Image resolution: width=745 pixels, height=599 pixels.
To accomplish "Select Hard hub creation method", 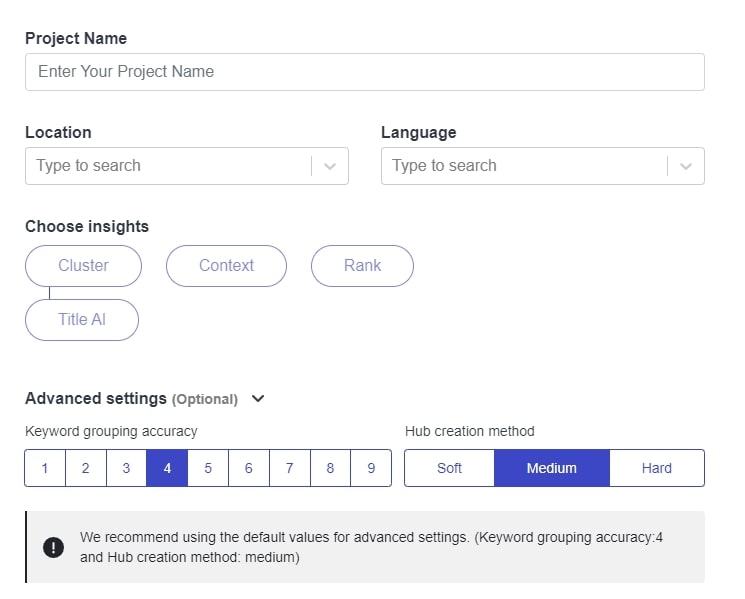I will tap(657, 468).
